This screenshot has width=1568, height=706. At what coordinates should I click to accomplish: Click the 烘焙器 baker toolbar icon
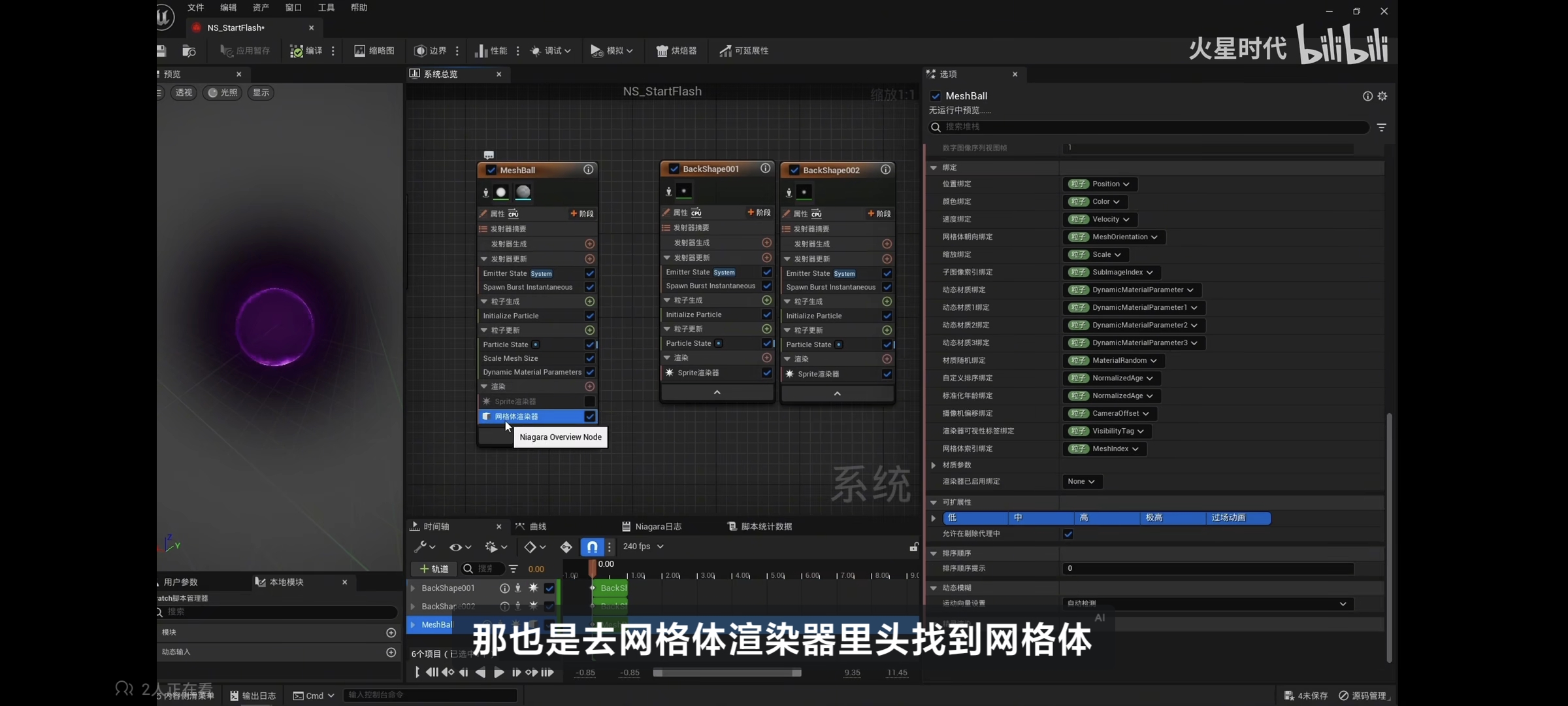coord(662,51)
